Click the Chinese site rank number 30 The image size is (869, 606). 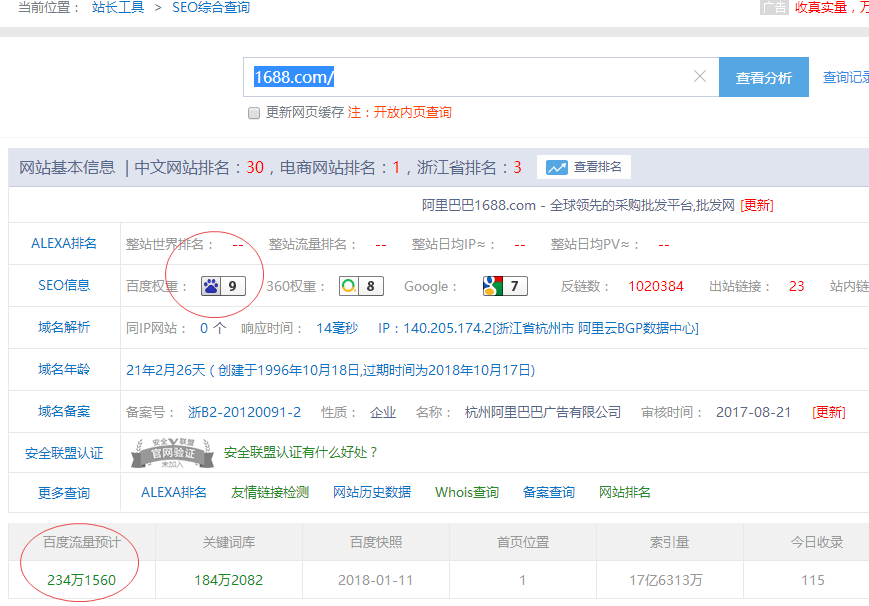coord(255,167)
